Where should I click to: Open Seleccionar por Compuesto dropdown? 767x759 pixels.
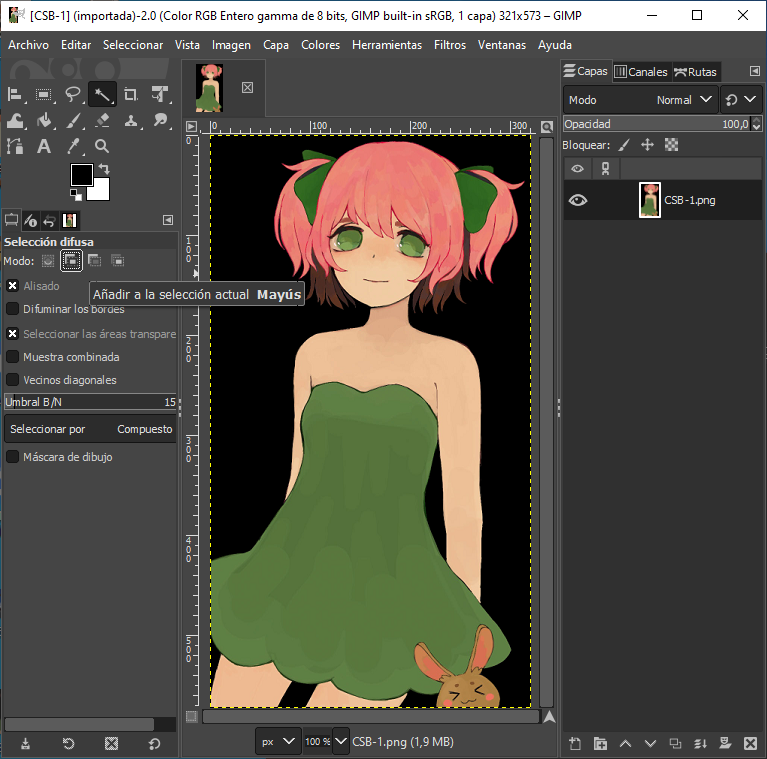click(x=90, y=429)
